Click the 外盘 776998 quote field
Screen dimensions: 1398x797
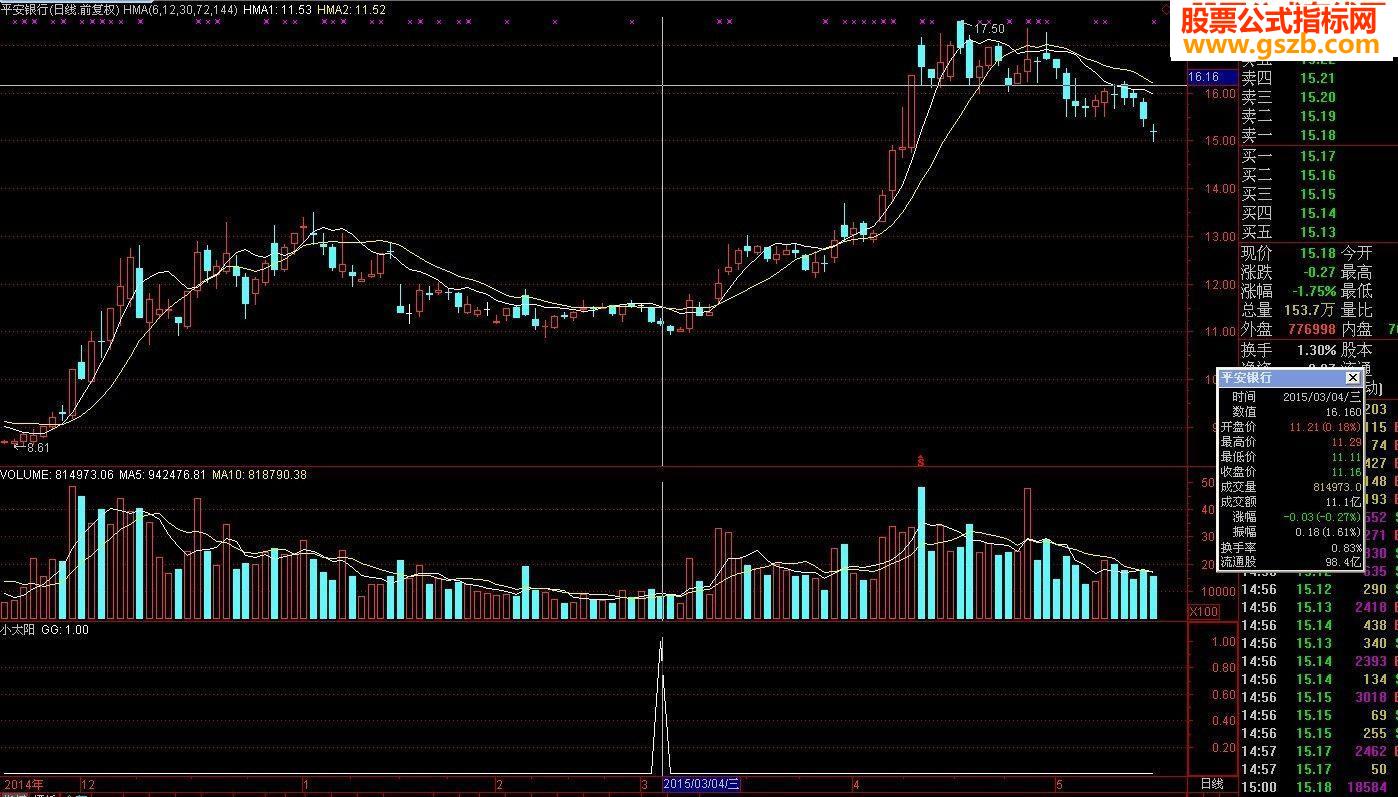(x=1289, y=330)
